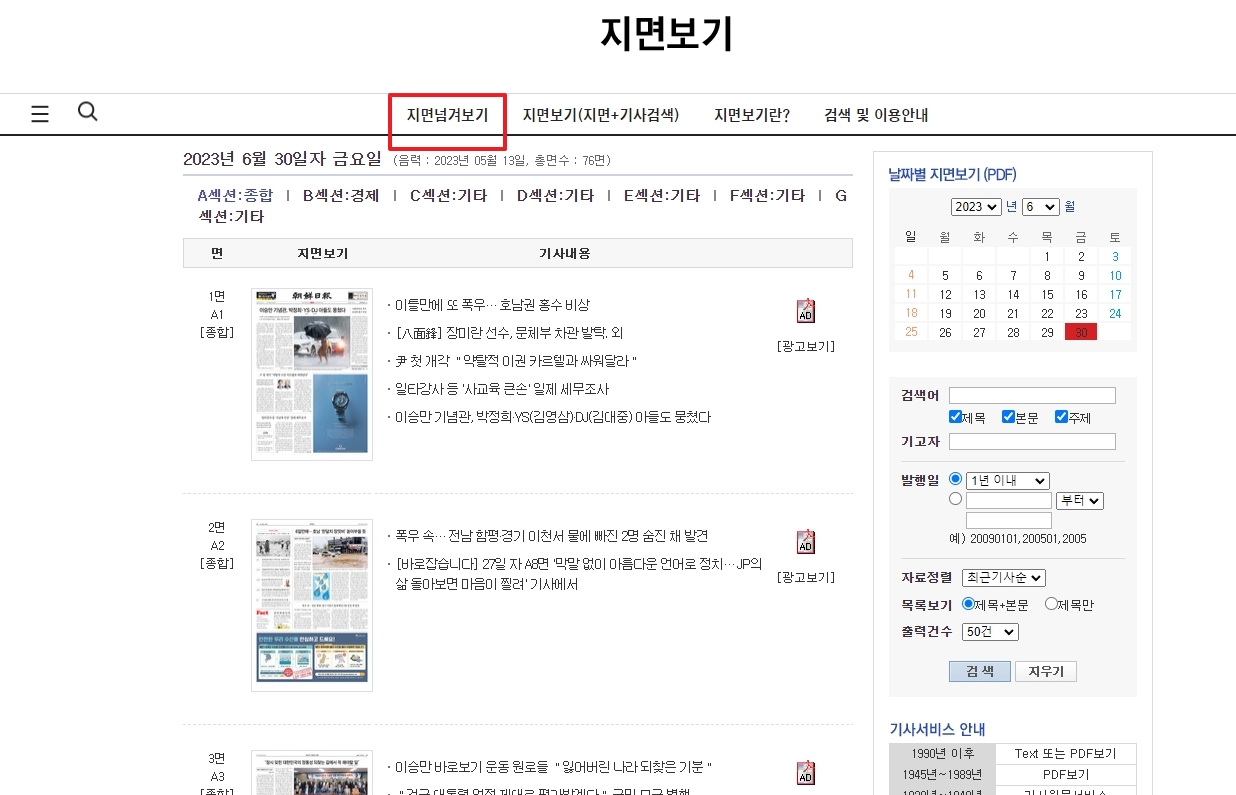The image size is (1236, 795).
Task: Open the 자료정렬 dropdown (최근기사순)
Action: pos(1003,577)
